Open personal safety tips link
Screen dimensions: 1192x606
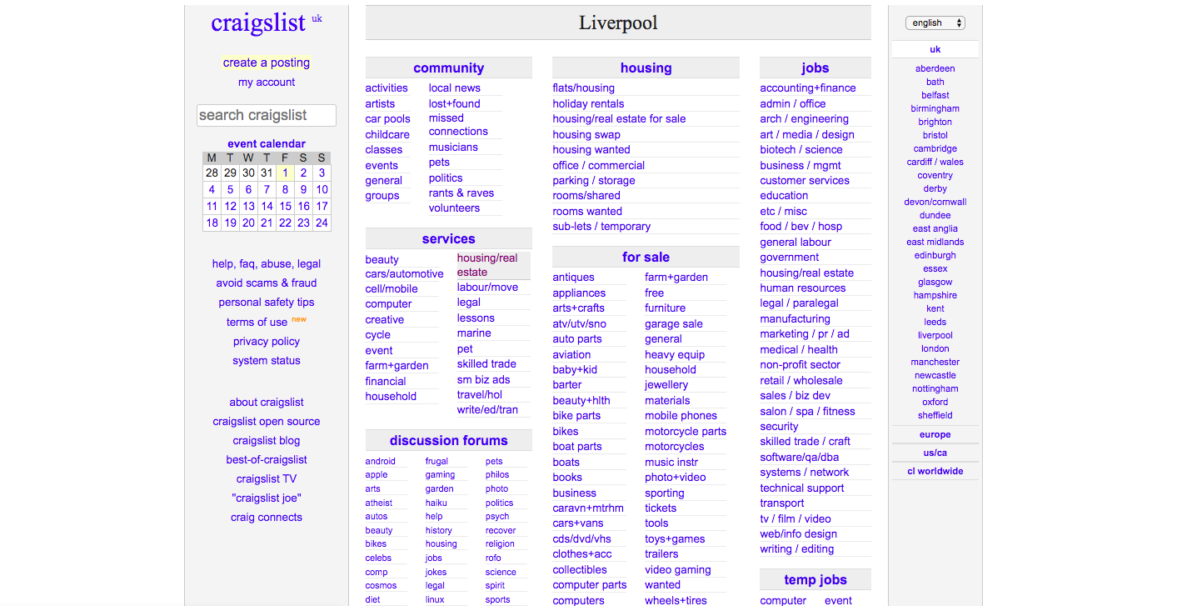pyautogui.click(x=266, y=302)
